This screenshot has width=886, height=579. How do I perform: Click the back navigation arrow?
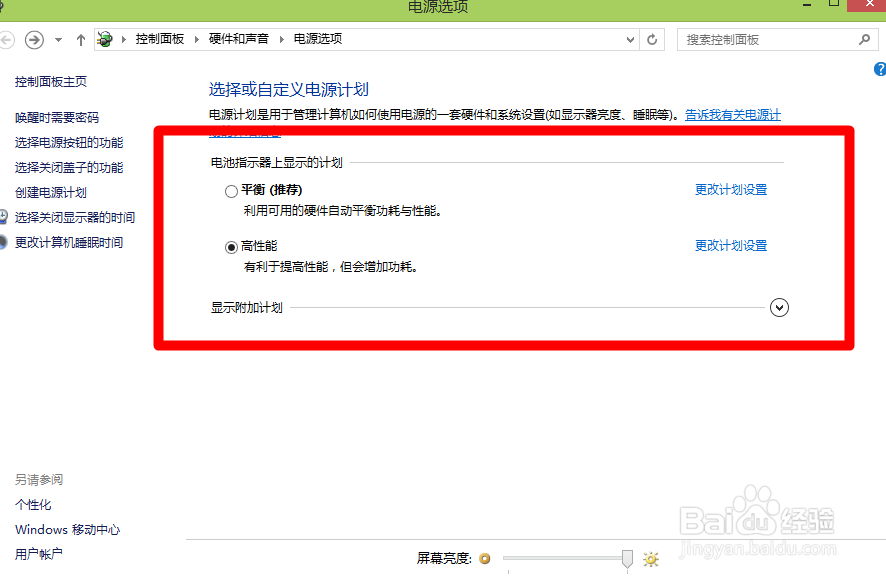(8, 39)
